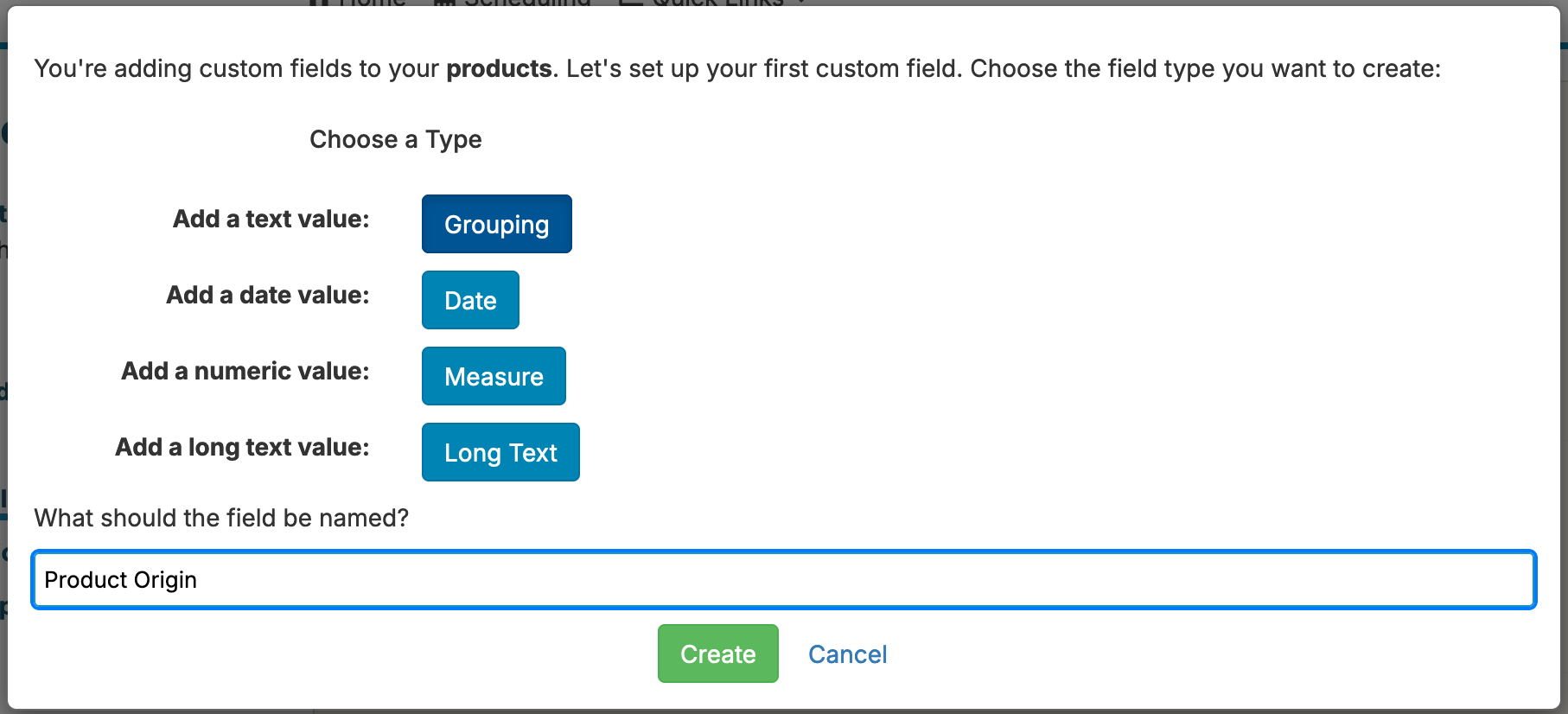The width and height of the screenshot is (1568, 714).
Task: Click the field name input box
Action: (x=783, y=579)
